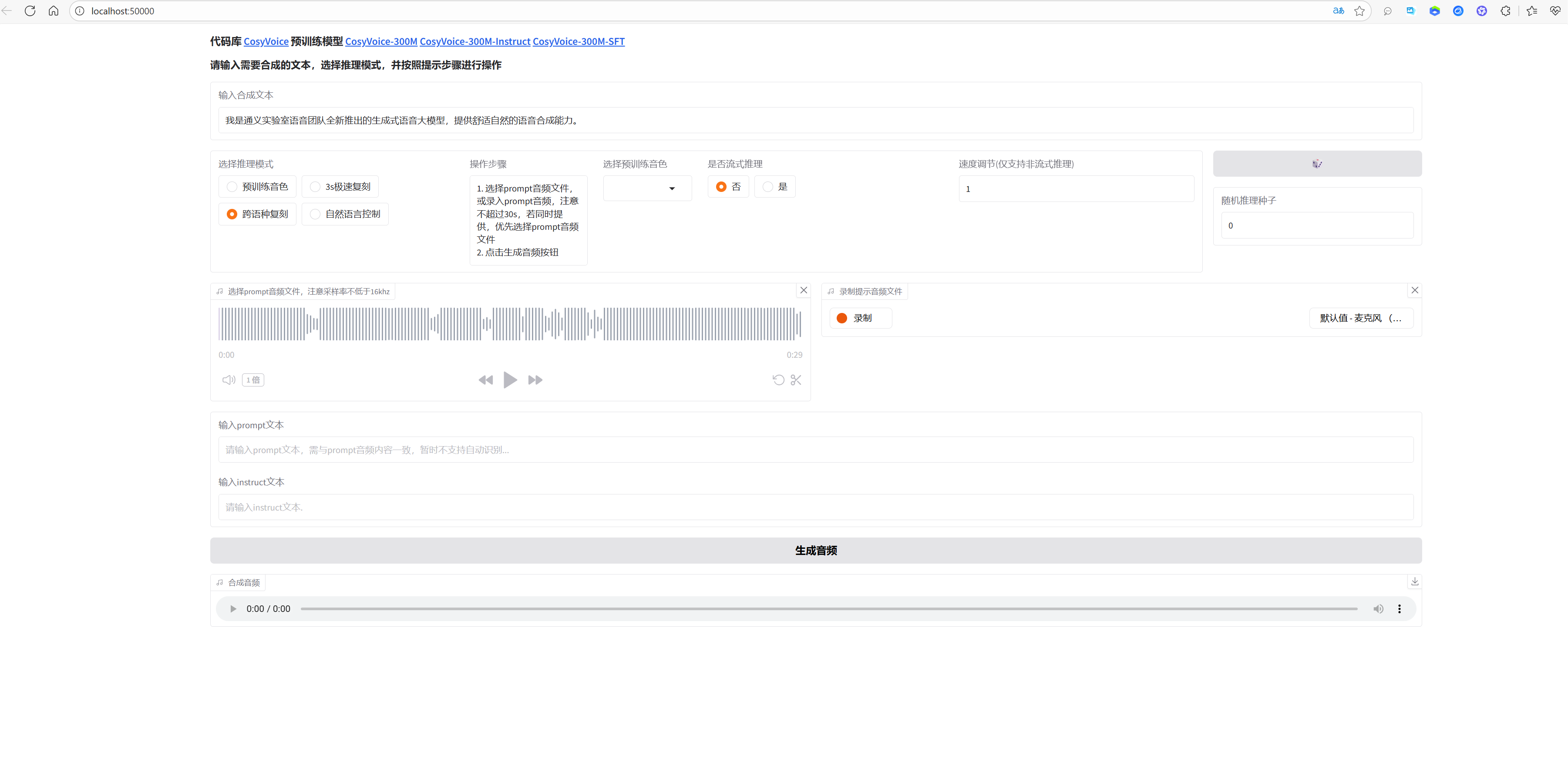Fast-forward the prompt audio
Viewport: 1568px width, 766px height.
(x=535, y=380)
